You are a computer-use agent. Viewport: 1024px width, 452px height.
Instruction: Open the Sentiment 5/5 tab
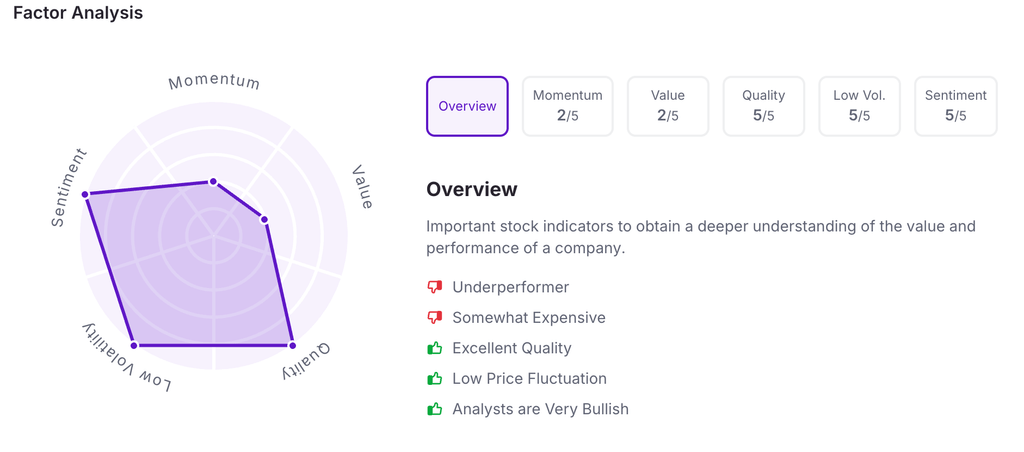(955, 106)
